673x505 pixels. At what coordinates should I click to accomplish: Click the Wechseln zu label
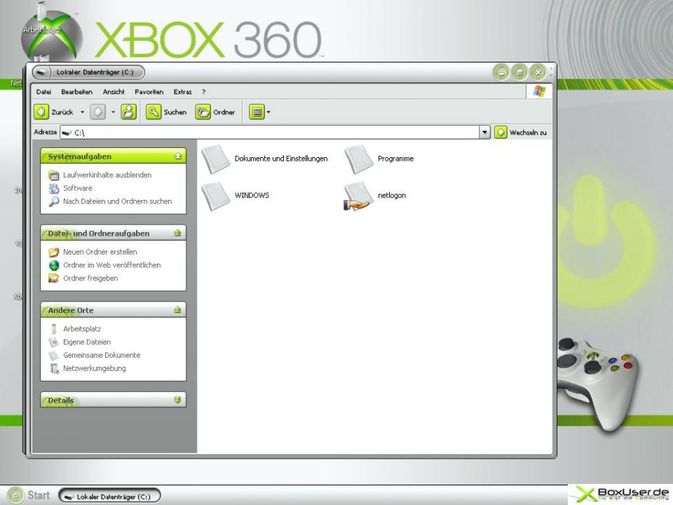click(x=528, y=133)
